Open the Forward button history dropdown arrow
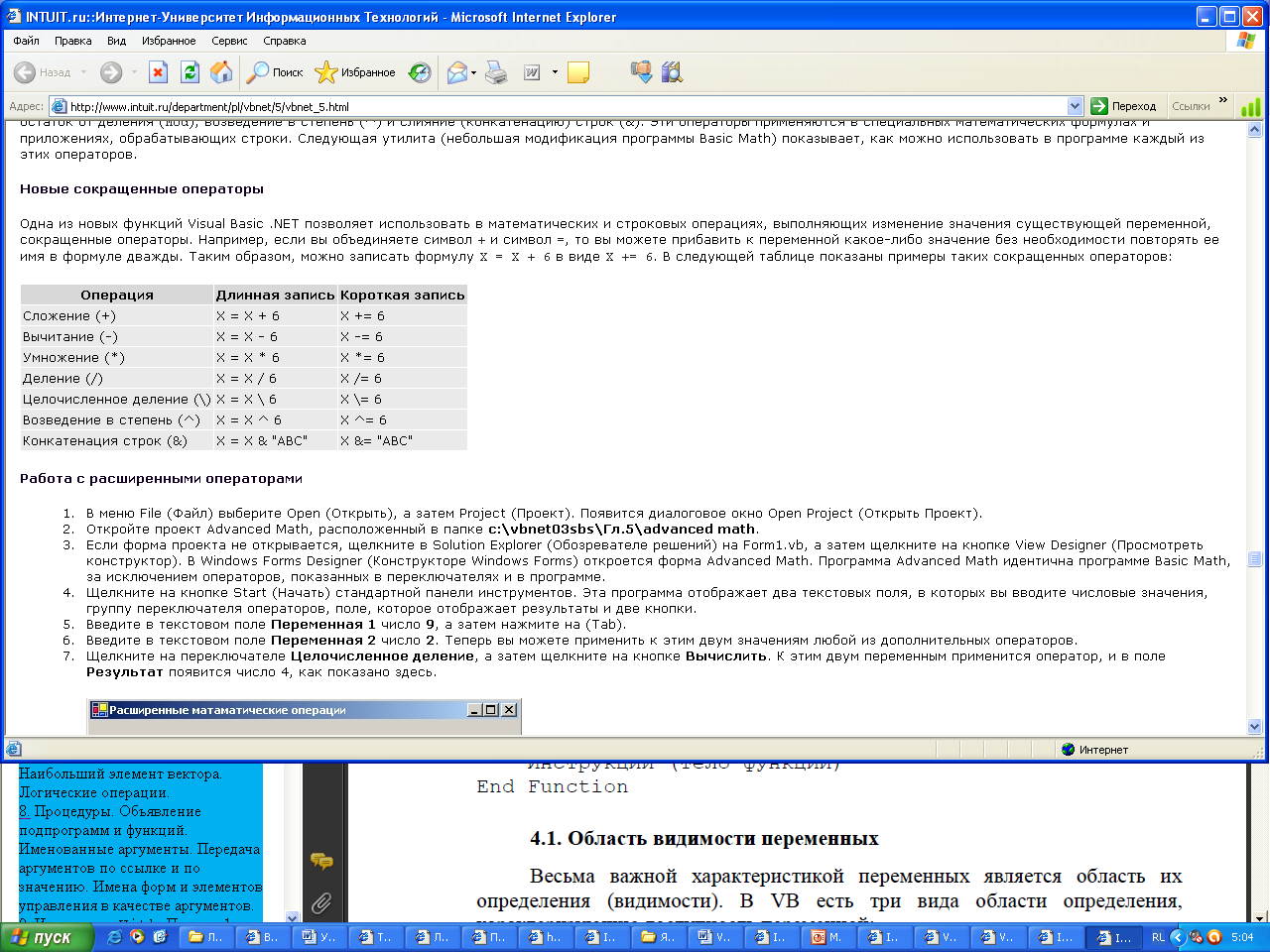1270x952 pixels. tap(134, 72)
